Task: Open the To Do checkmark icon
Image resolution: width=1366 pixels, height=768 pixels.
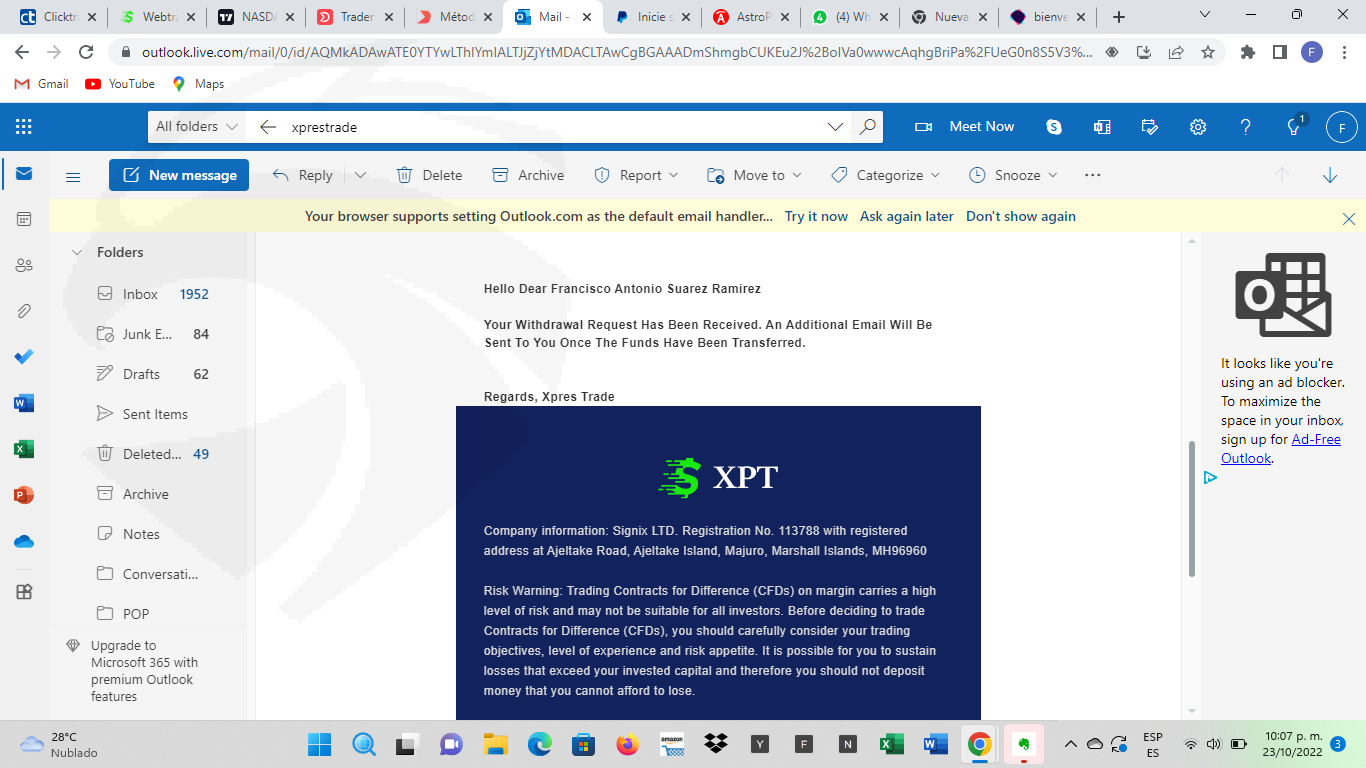Action: pyautogui.click(x=24, y=357)
